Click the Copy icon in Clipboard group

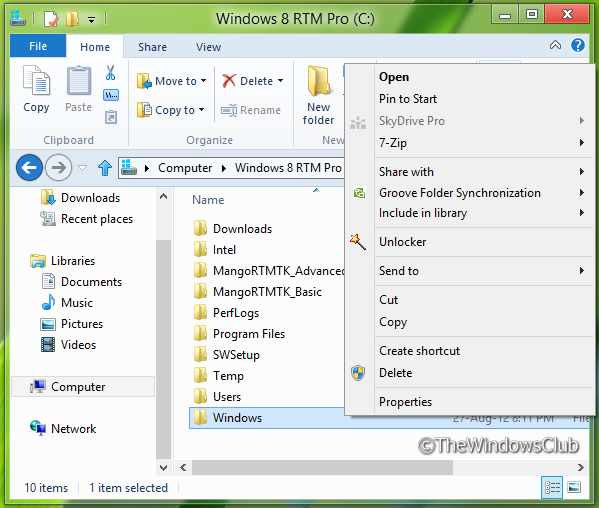36,80
